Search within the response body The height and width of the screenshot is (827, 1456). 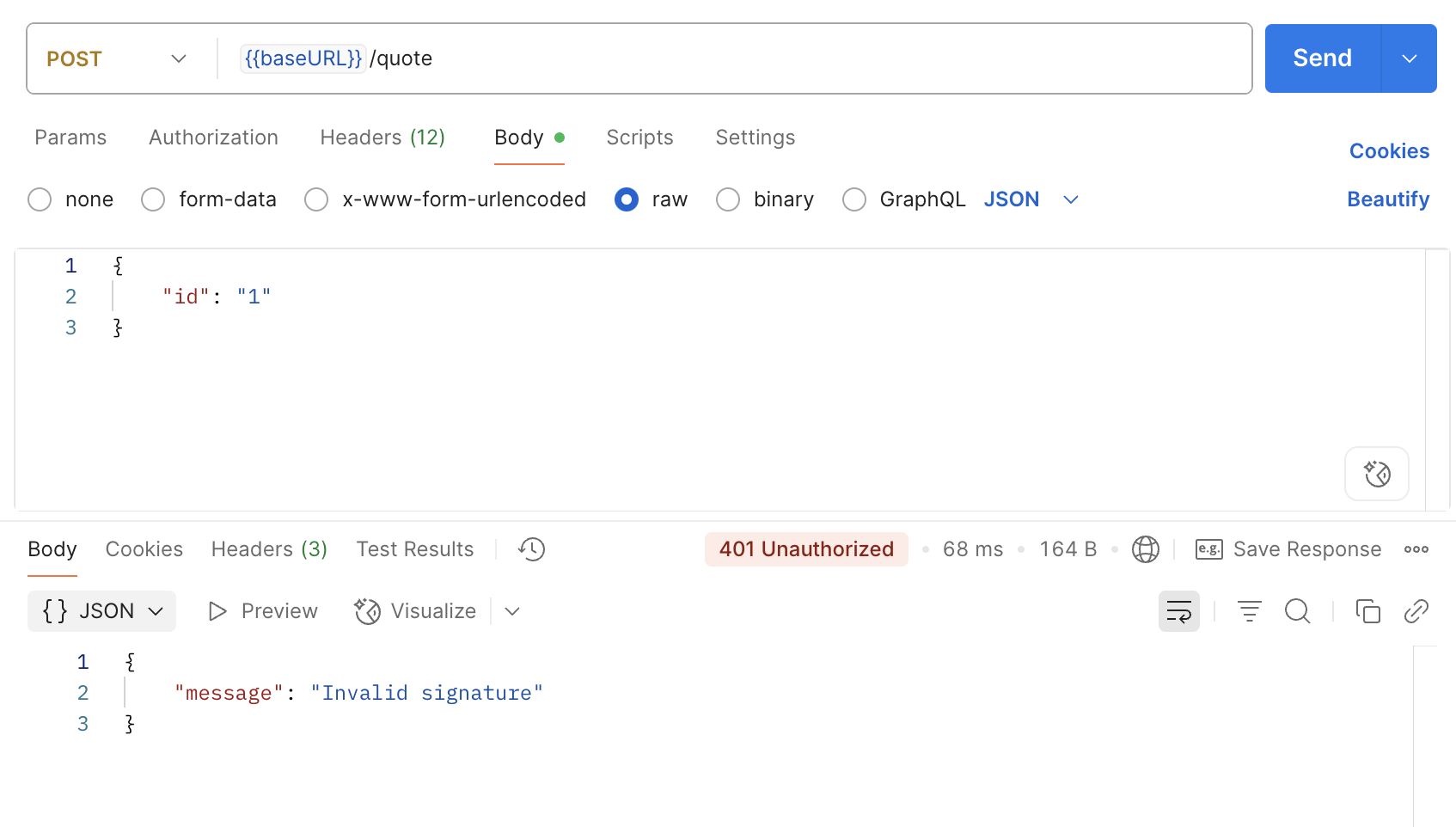click(x=1297, y=611)
